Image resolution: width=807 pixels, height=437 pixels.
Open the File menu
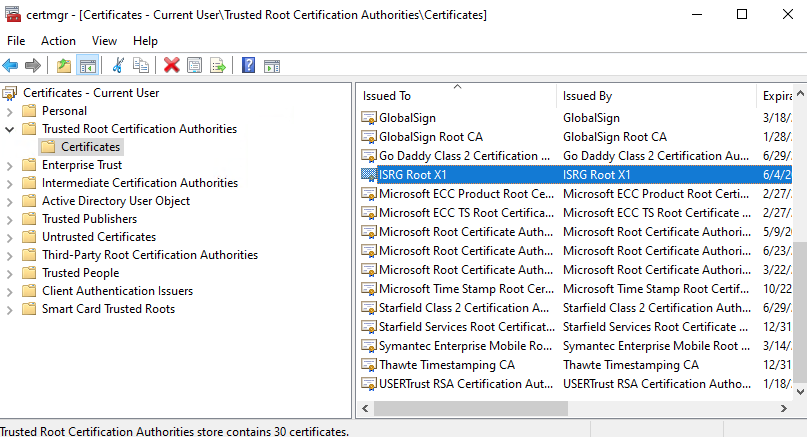tap(16, 41)
